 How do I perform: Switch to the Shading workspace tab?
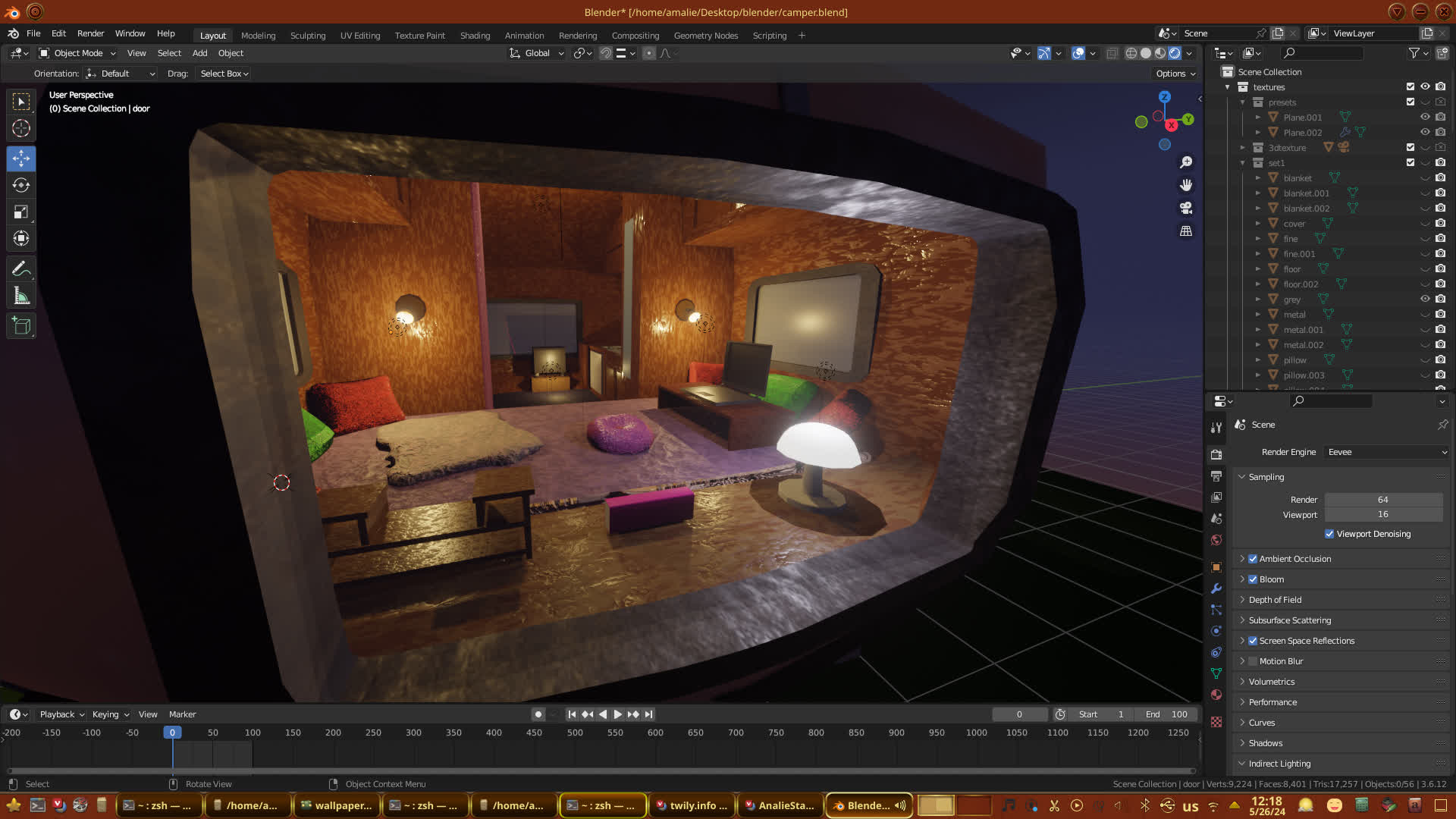click(x=475, y=36)
